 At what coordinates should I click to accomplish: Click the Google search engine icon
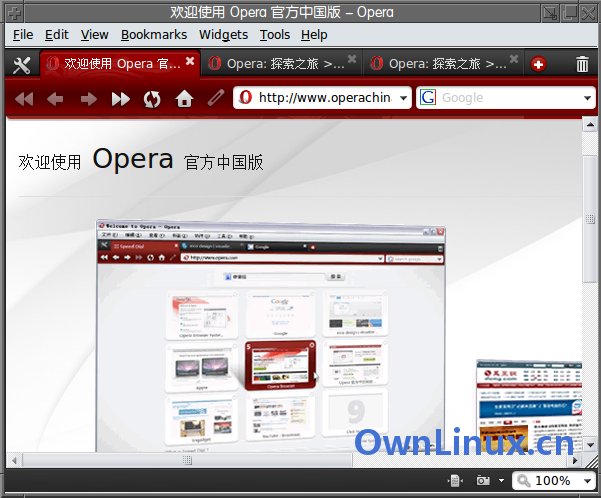coord(428,97)
